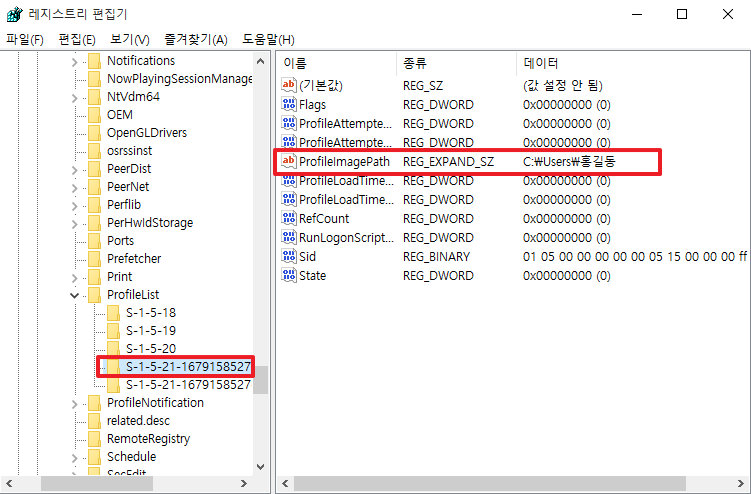Screen dimensions: 751x494
Task: Select the OpenGLDrivers folder icon
Action: pos(95,133)
